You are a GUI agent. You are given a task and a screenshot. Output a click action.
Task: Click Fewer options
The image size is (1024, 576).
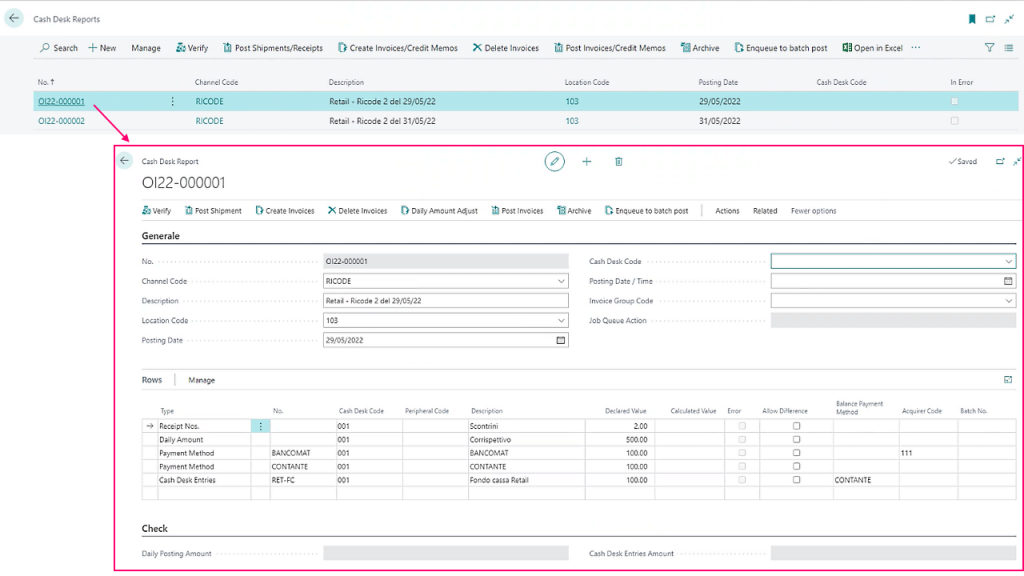[x=813, y=211]
